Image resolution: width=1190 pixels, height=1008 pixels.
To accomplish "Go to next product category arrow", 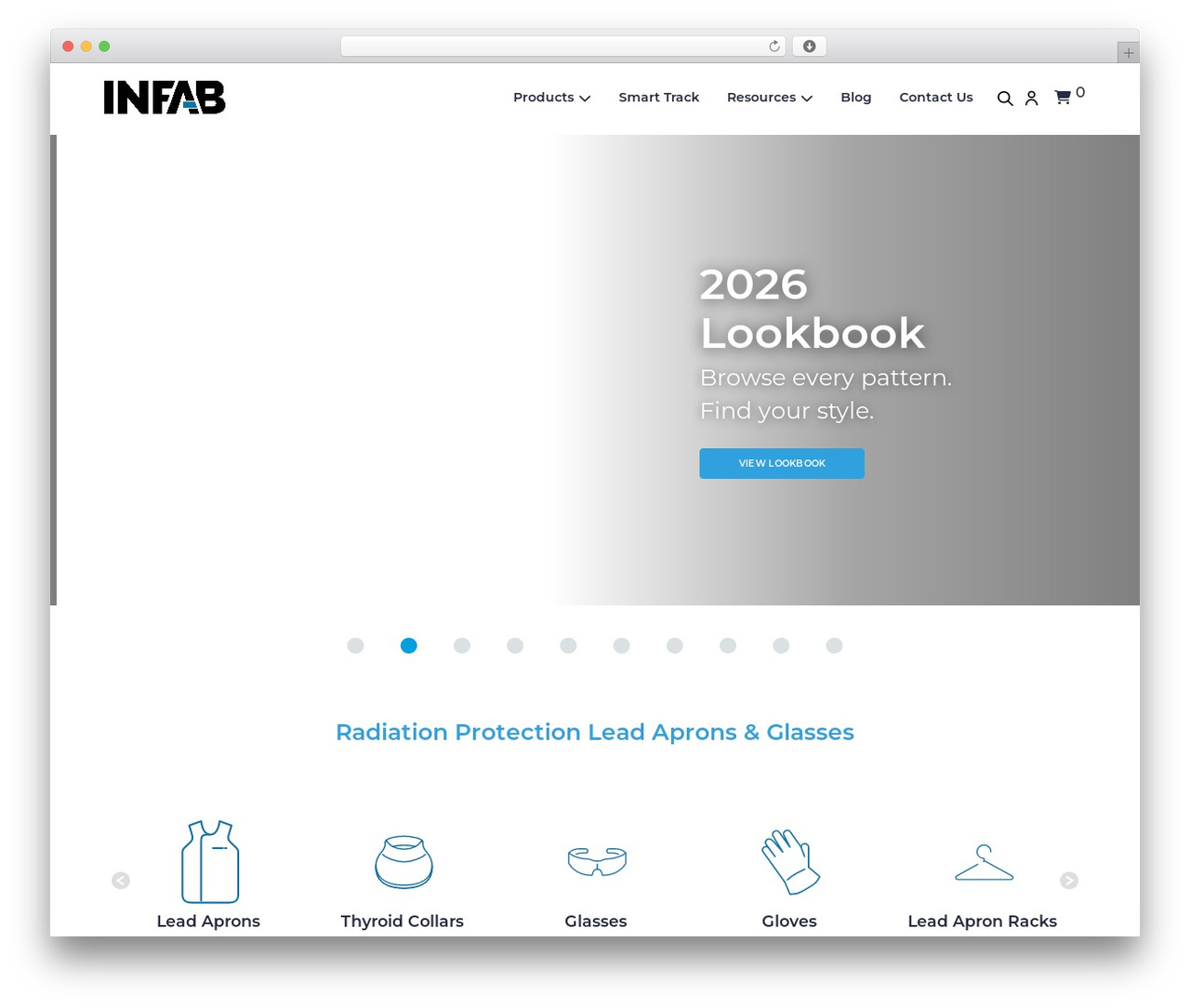I will [x=1069, y=881].
